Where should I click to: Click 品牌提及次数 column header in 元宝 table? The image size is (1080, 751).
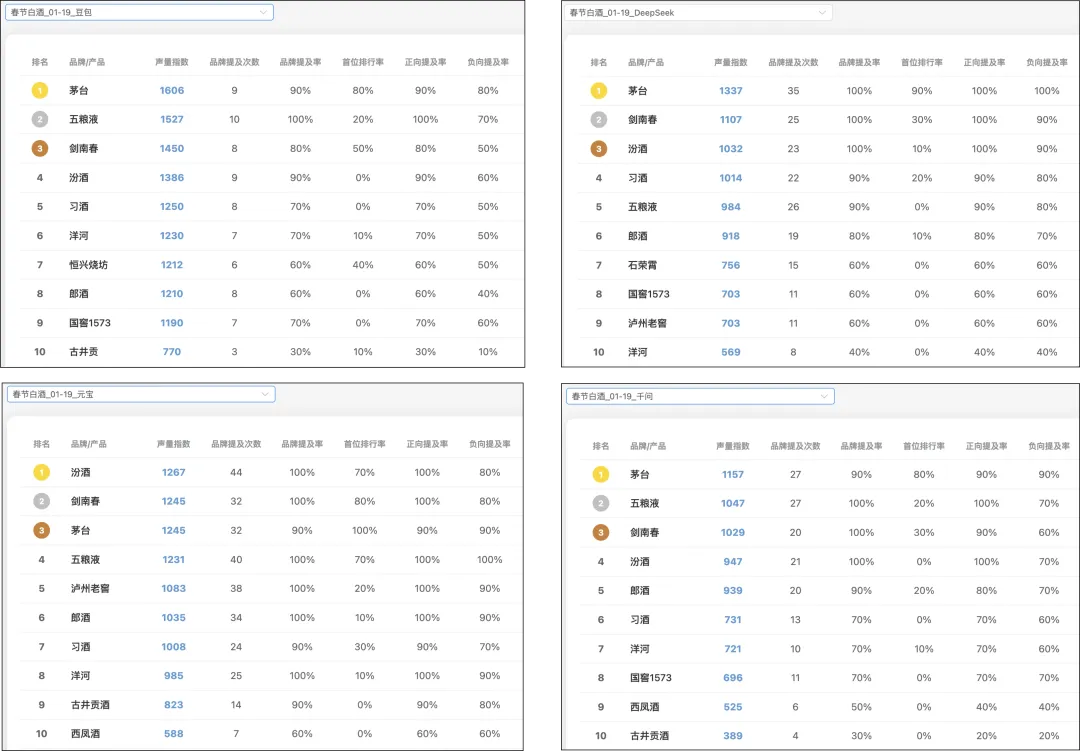click(236, 444)
